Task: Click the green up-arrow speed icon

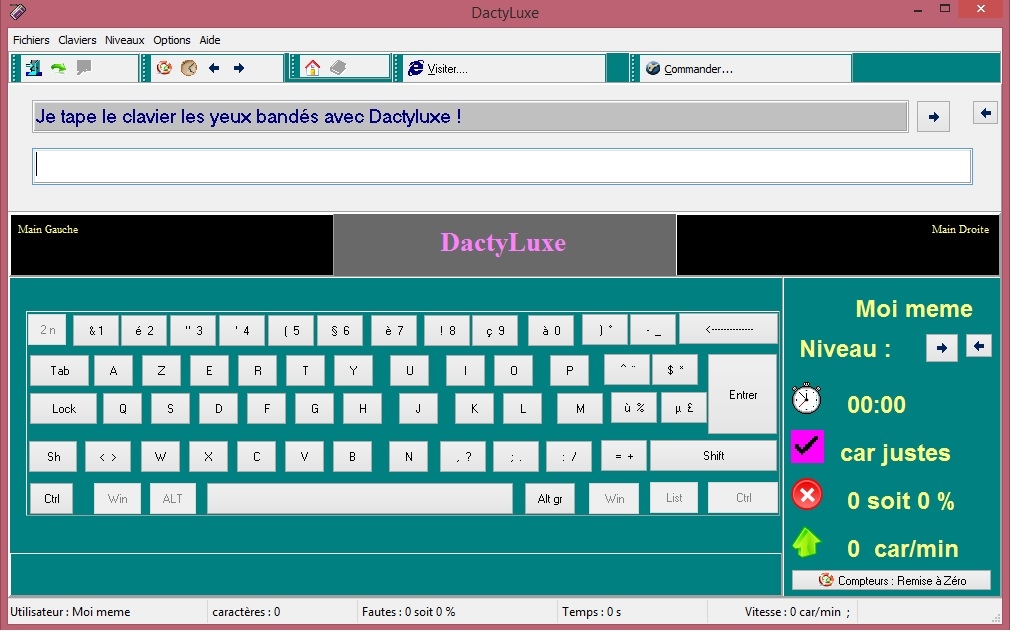Action: (806, 542)
